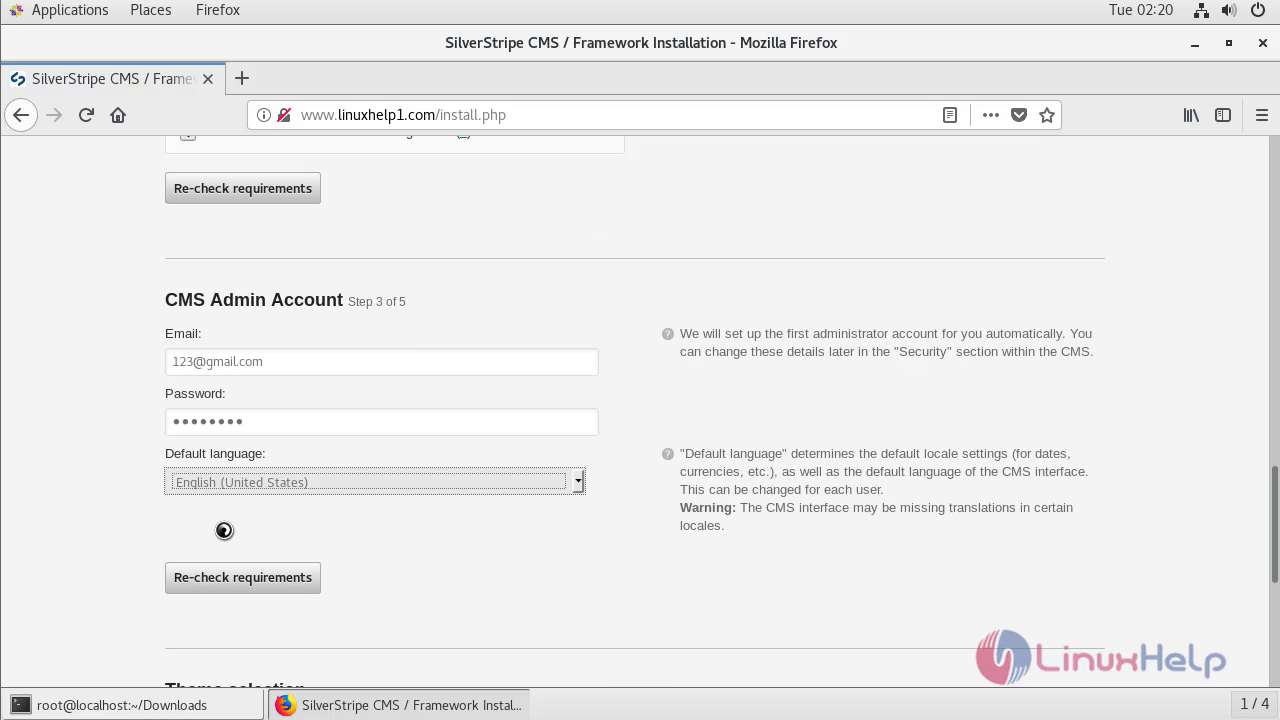This screenshot has width=1280, height=720.
Task: Click upper Re-check requirements button
Action: 243,188
